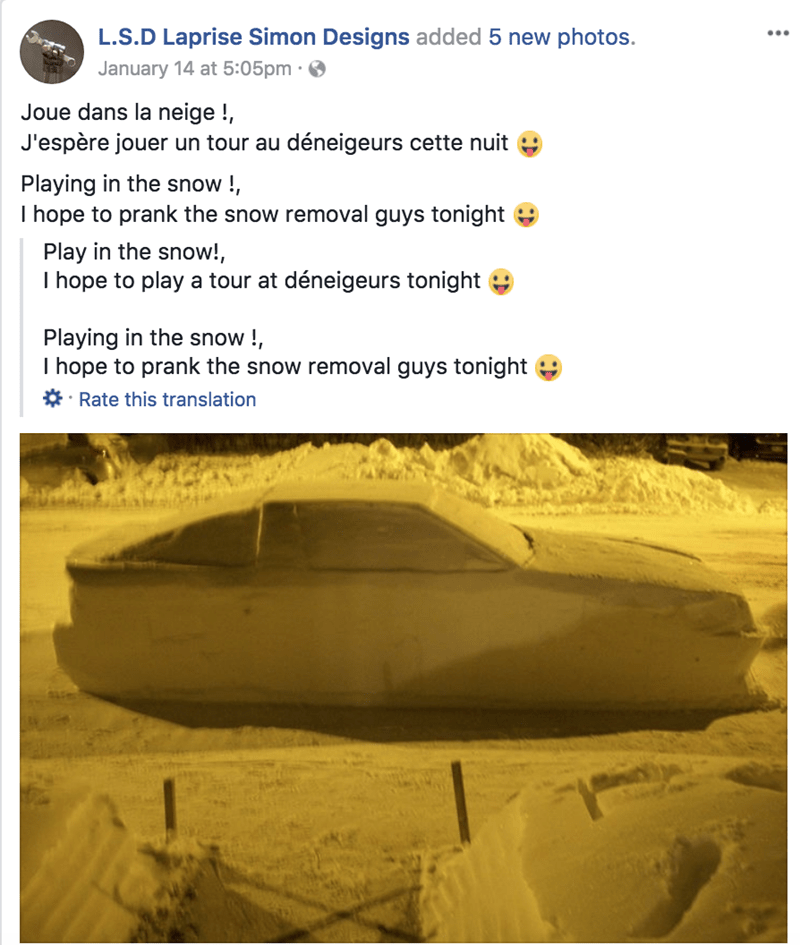The image size is (800, 945).
Task: Click the French text 'Joue dans la neige'
Action: (x=118, y=113)
